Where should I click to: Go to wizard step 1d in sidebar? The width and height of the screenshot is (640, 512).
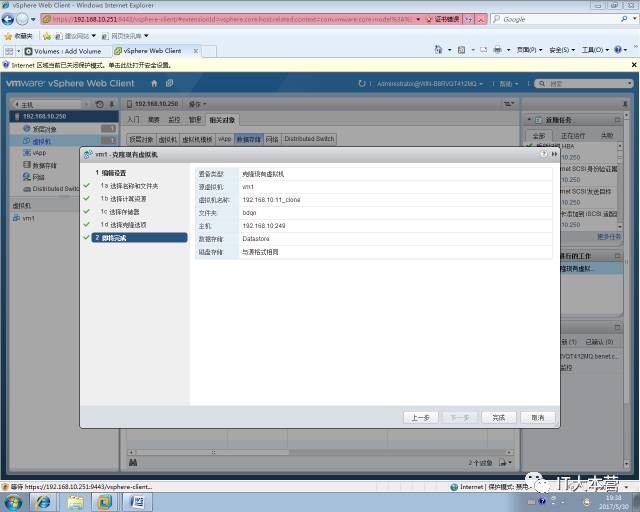click(x=123, y=225)
